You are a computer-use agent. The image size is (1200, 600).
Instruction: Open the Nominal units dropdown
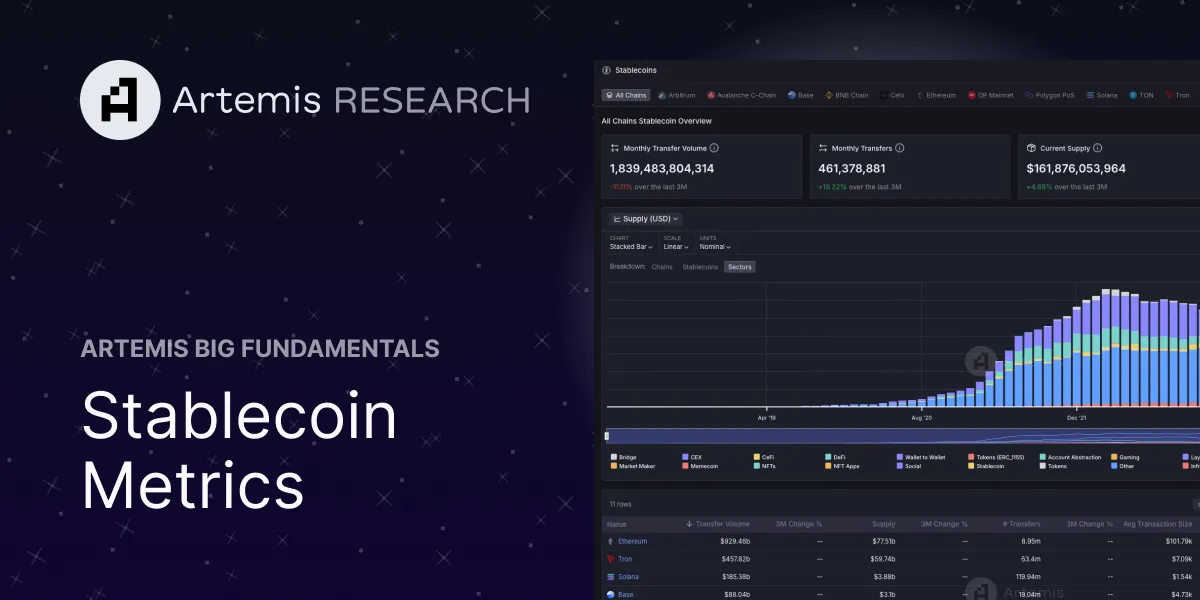point(715,246)
